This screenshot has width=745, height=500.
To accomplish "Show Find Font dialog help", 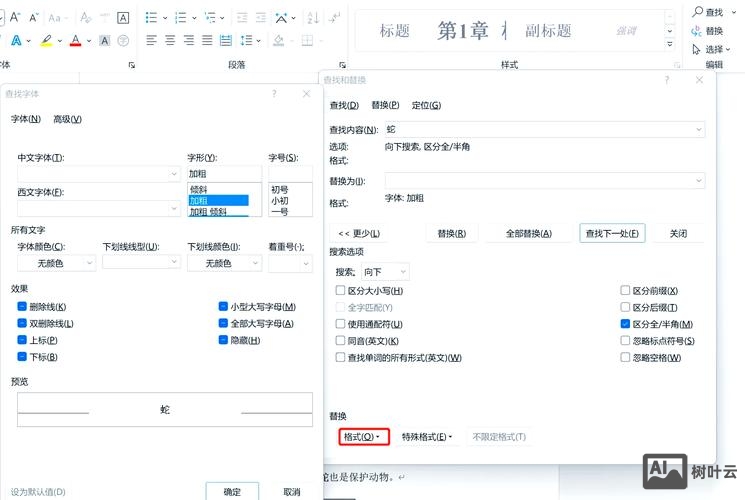I will click(x=274, y=94).
